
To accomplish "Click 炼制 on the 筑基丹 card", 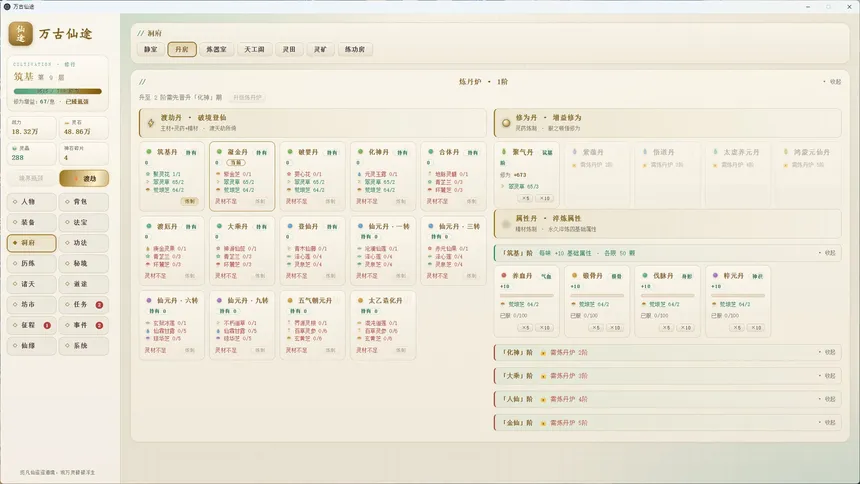I will pyautogui.click(x=190, y=201).
